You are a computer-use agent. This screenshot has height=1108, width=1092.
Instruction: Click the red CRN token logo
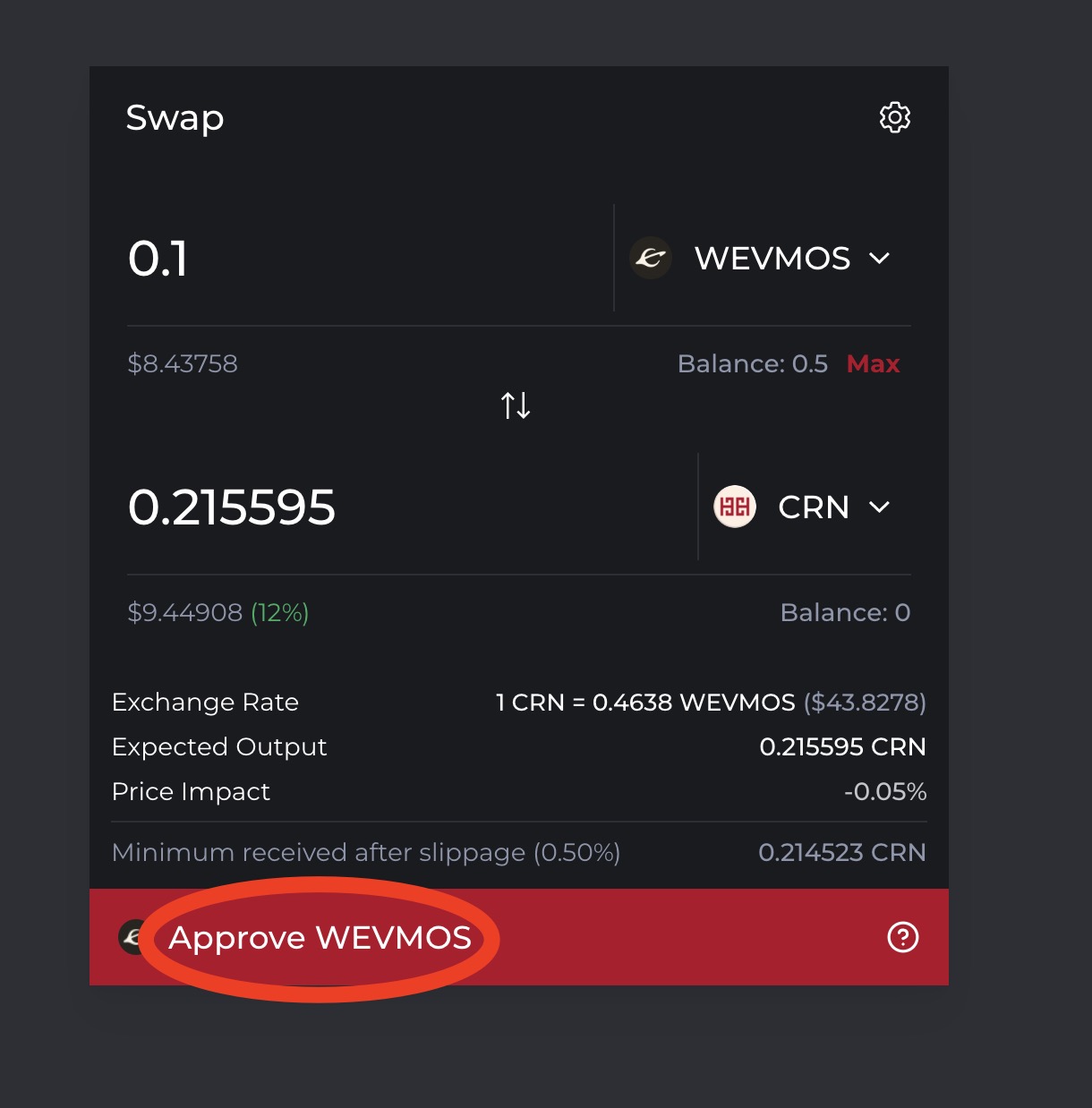tap(735, 507)
